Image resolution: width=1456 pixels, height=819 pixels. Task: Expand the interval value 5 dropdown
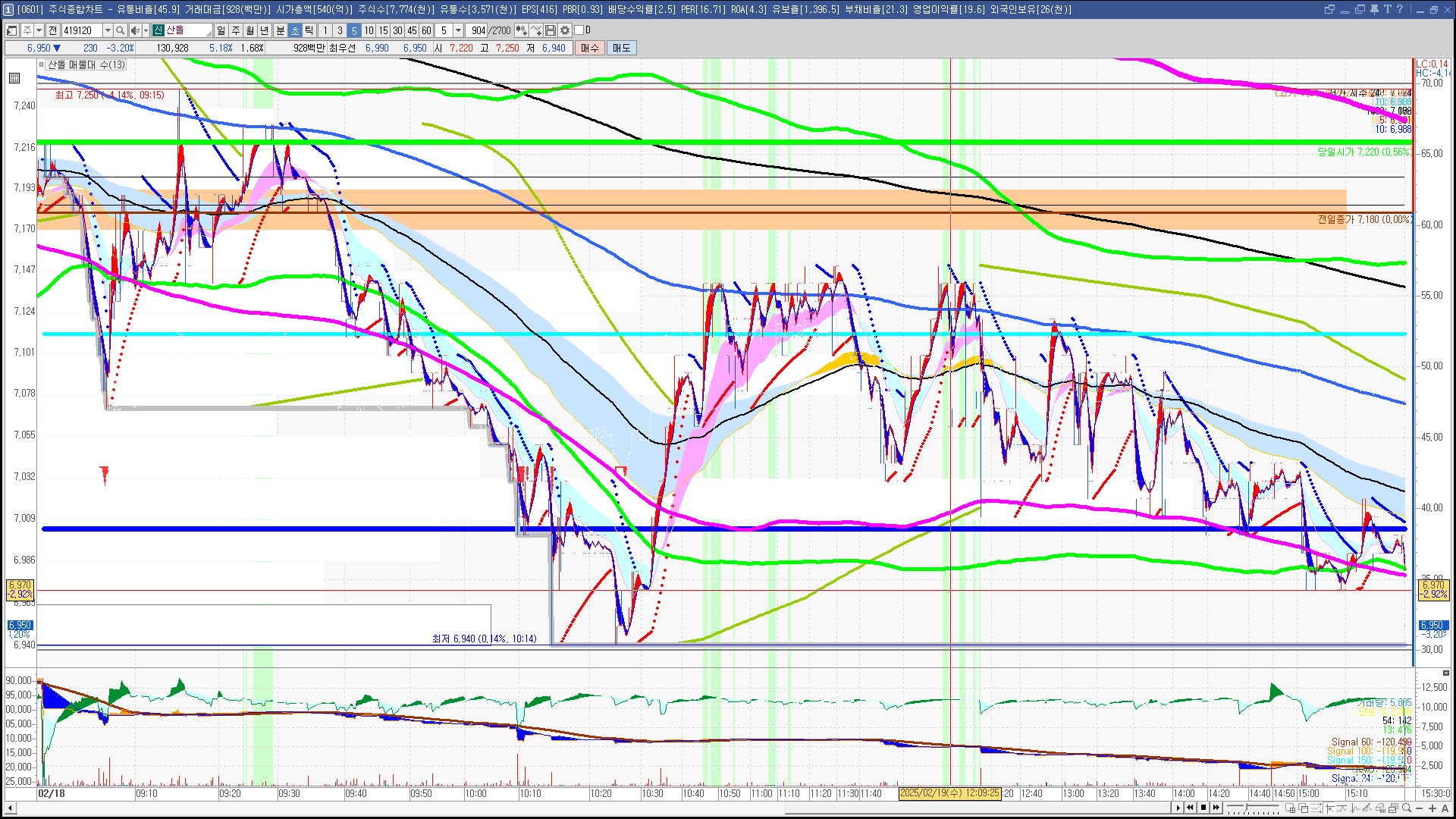pyautogui.click(x=458, y=30)
